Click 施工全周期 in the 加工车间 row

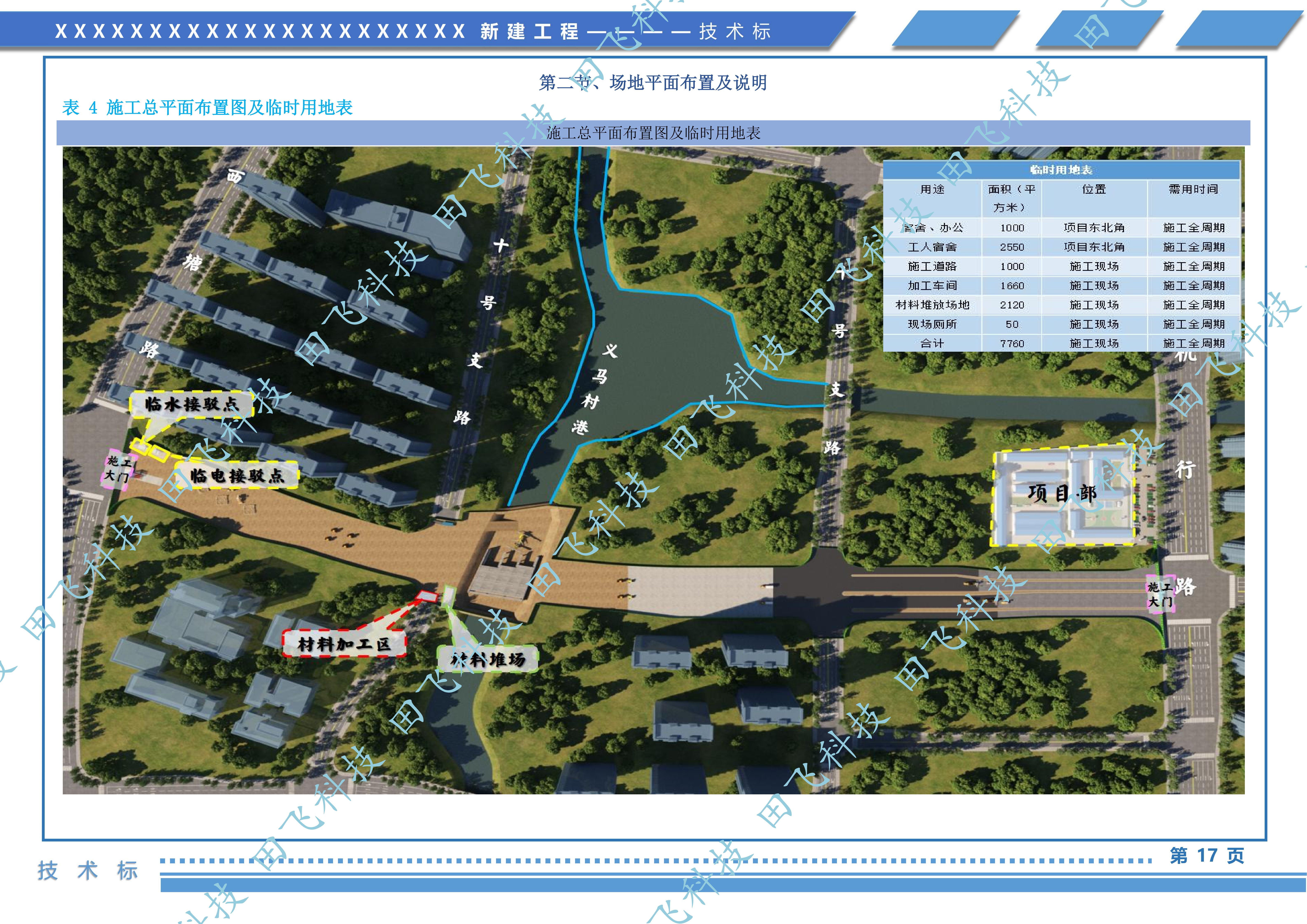1194,286
